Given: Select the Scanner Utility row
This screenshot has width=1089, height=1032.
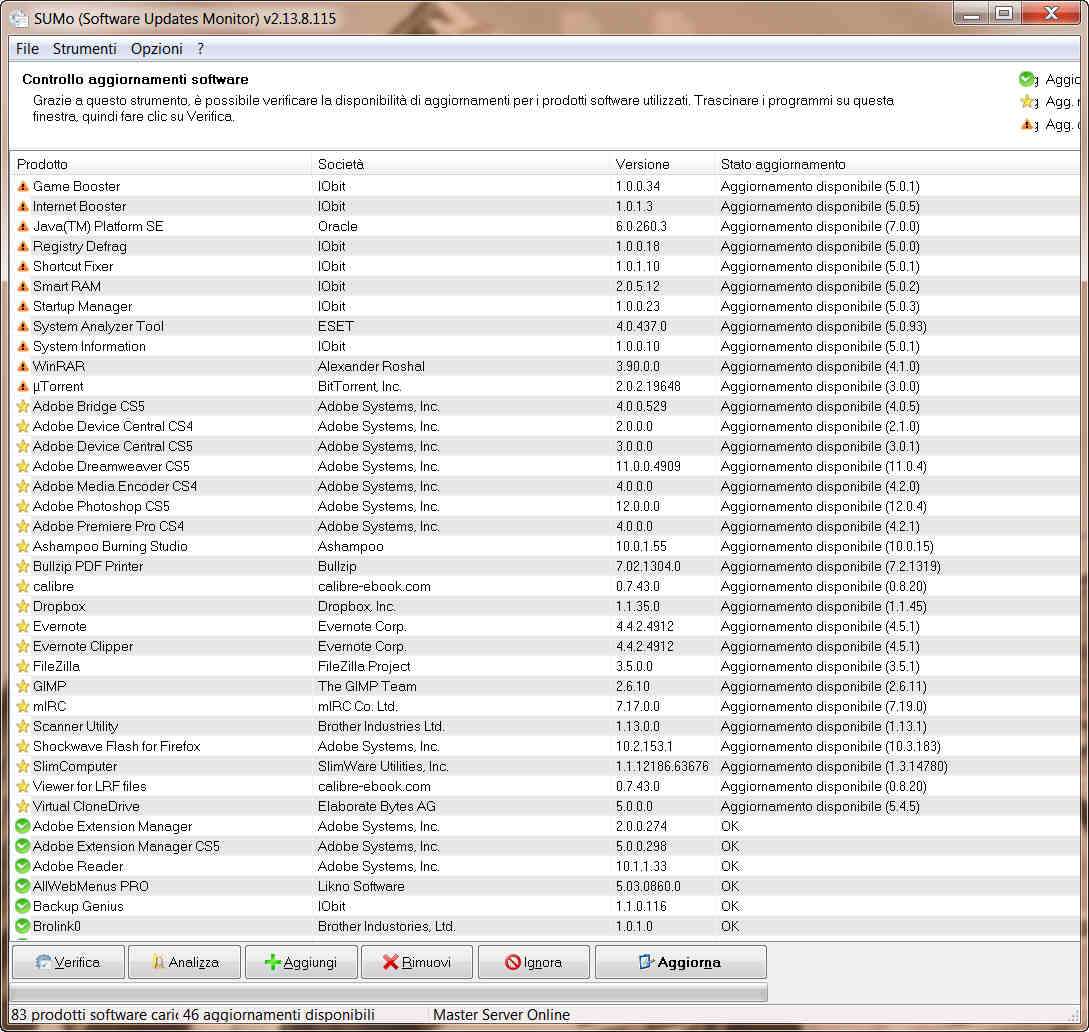Looking at the screenshot, I should tap(545, 726).
